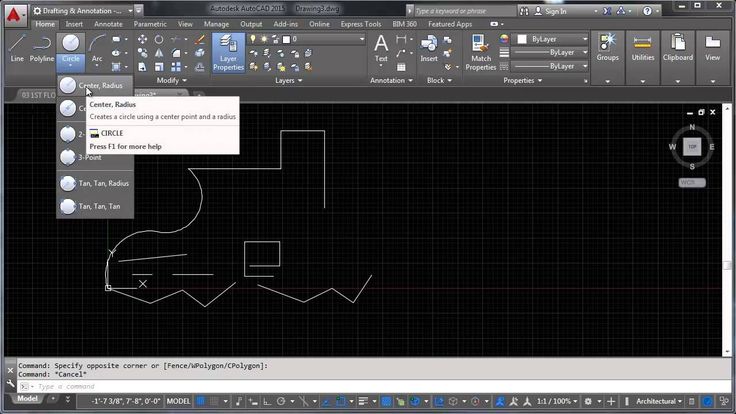This screenshot has width=736, height=414.
Task: Choose Tan, Tan, Radius circle option
Action: [95, 183]
